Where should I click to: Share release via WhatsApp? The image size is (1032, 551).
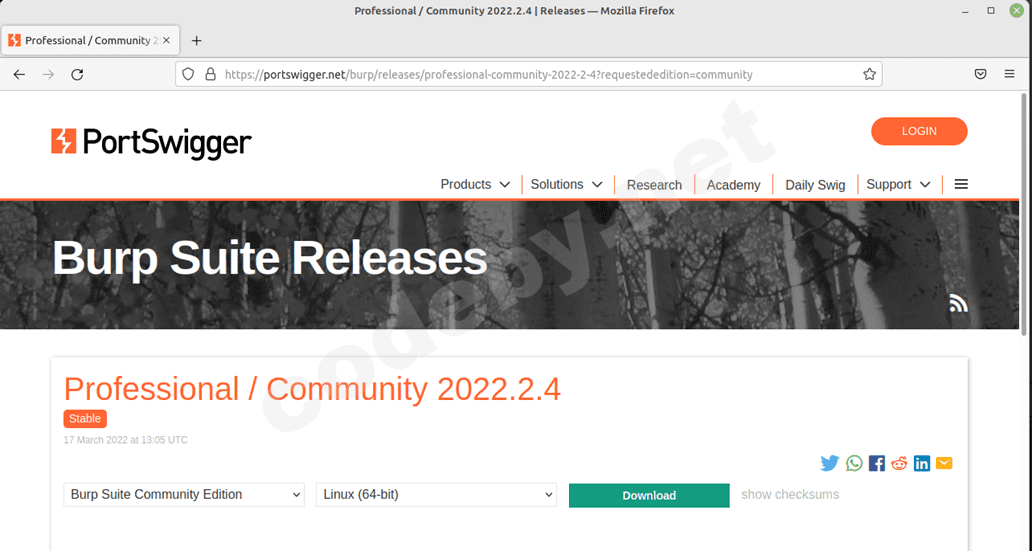(x=854, y=463)
